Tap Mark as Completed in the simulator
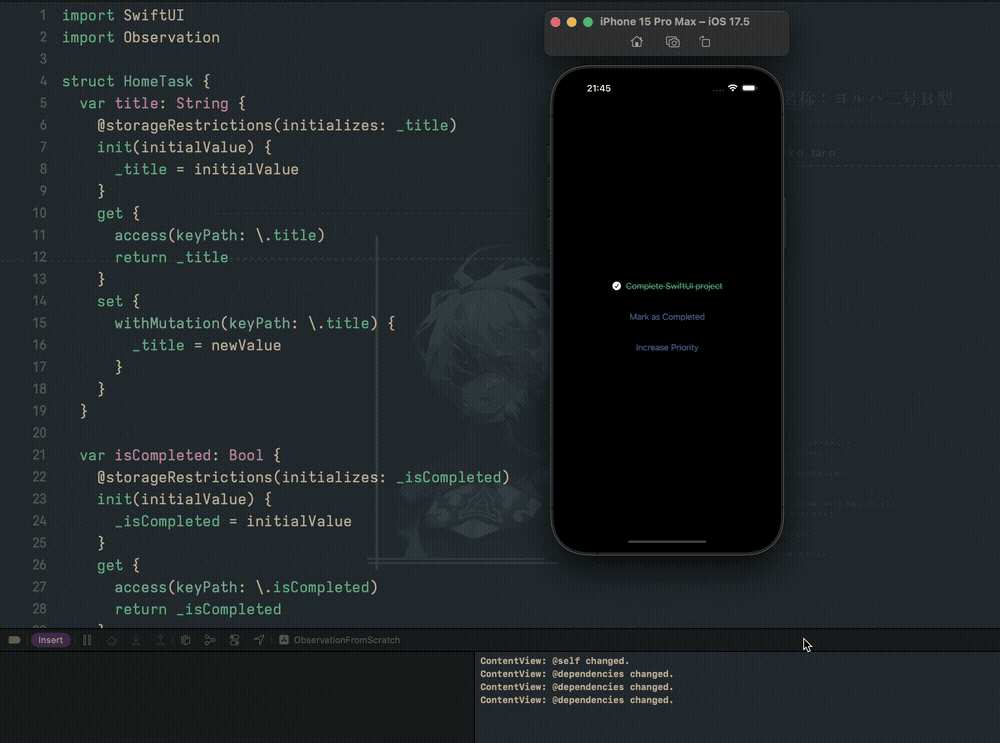Viewport: 1000px width, 743px height. tap(666, 316)
